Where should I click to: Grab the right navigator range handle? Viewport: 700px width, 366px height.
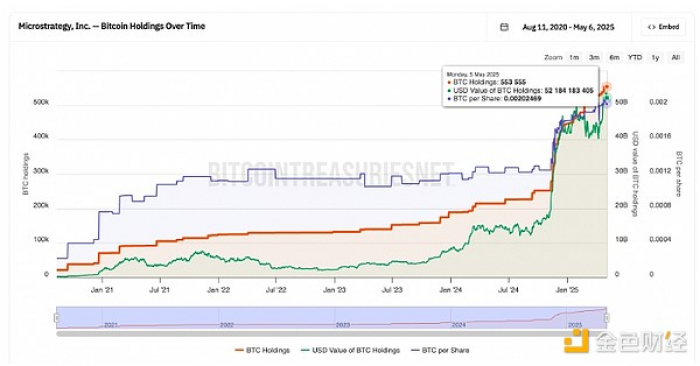pos(607,318)
